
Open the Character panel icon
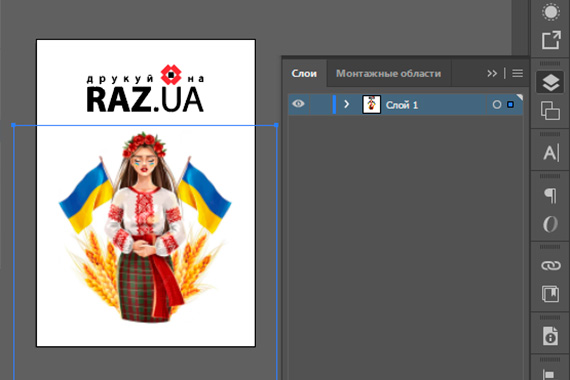551,153
